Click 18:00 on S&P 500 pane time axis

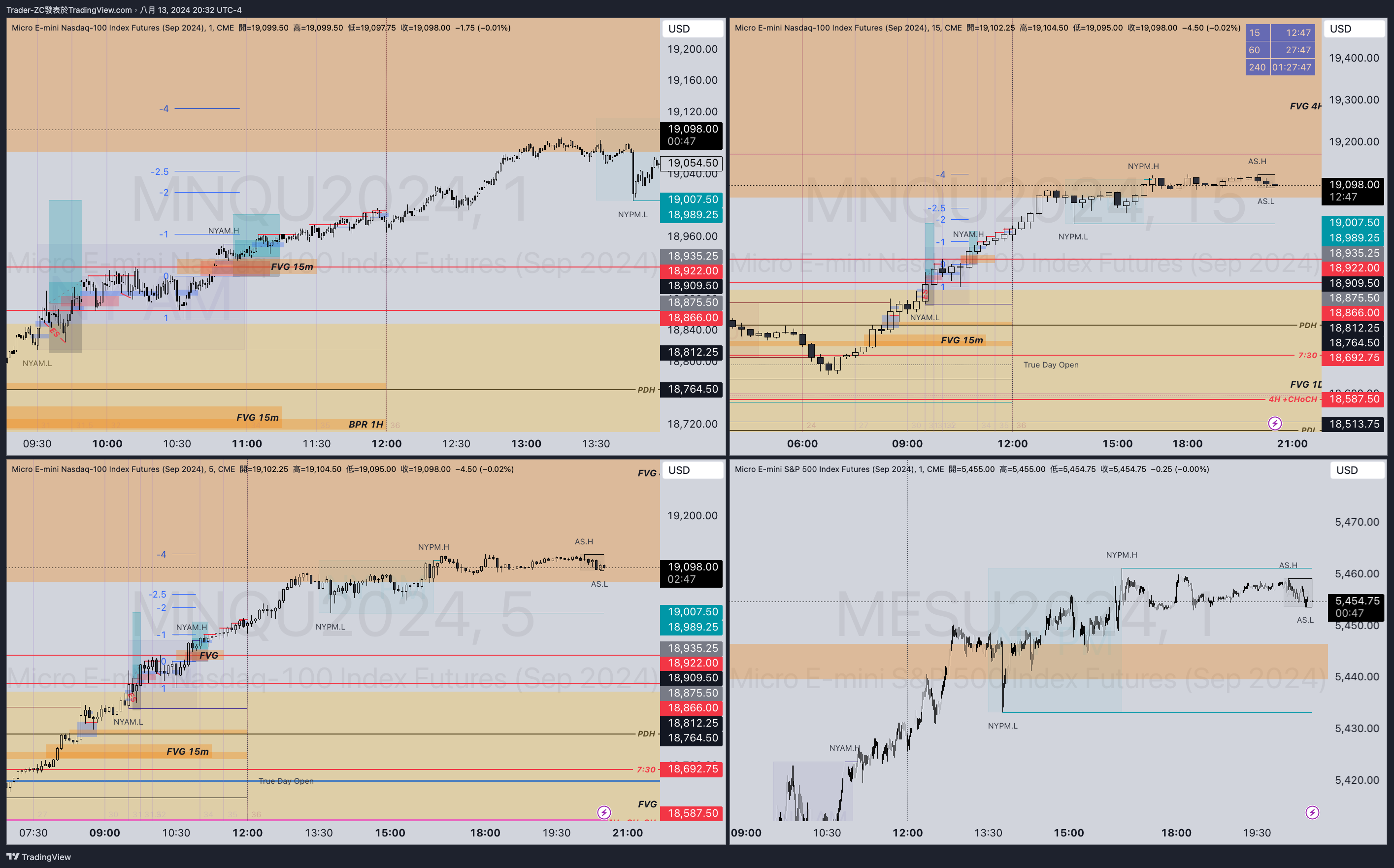point(1176,833)
